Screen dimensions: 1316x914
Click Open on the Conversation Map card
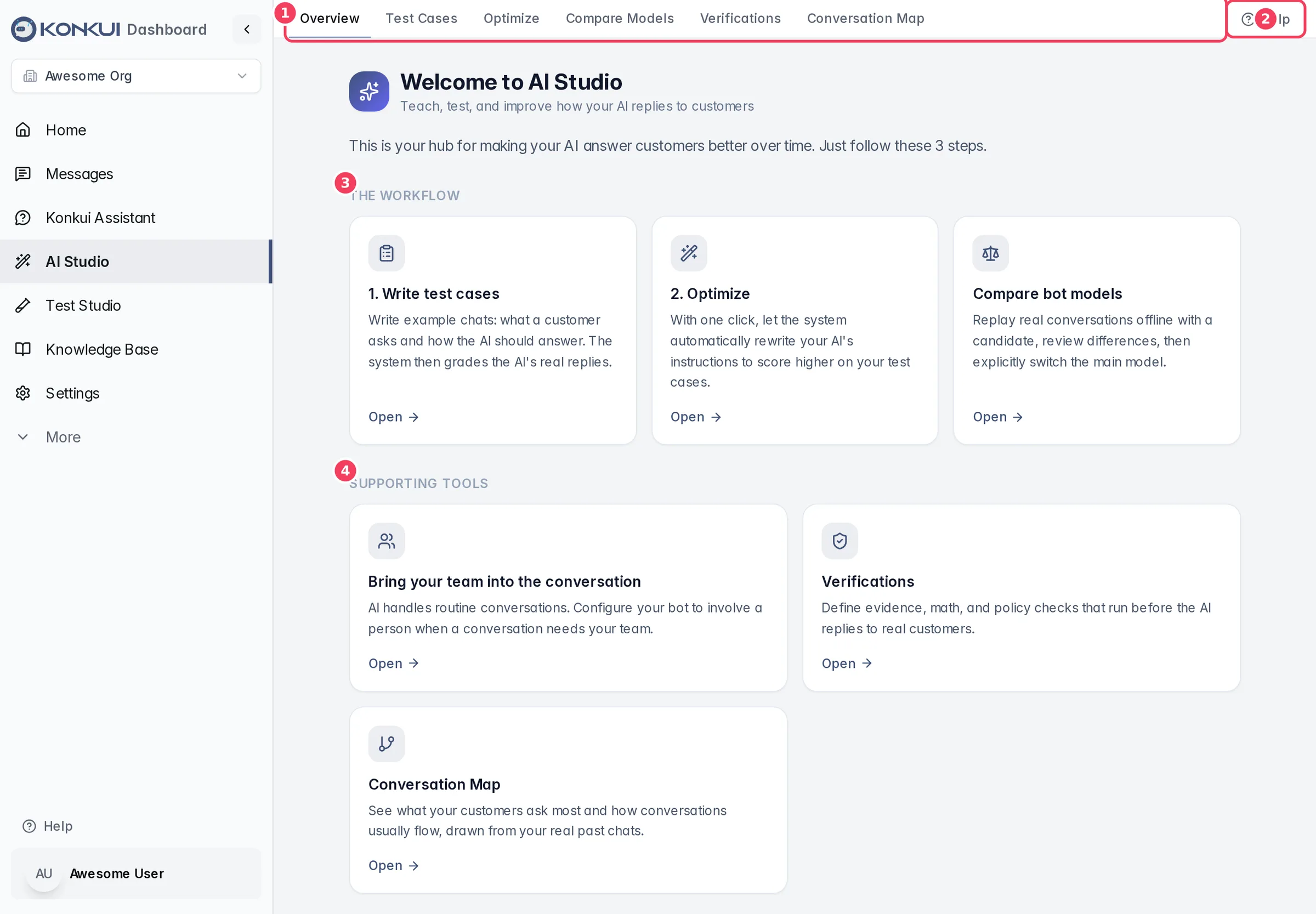[393, 865]
